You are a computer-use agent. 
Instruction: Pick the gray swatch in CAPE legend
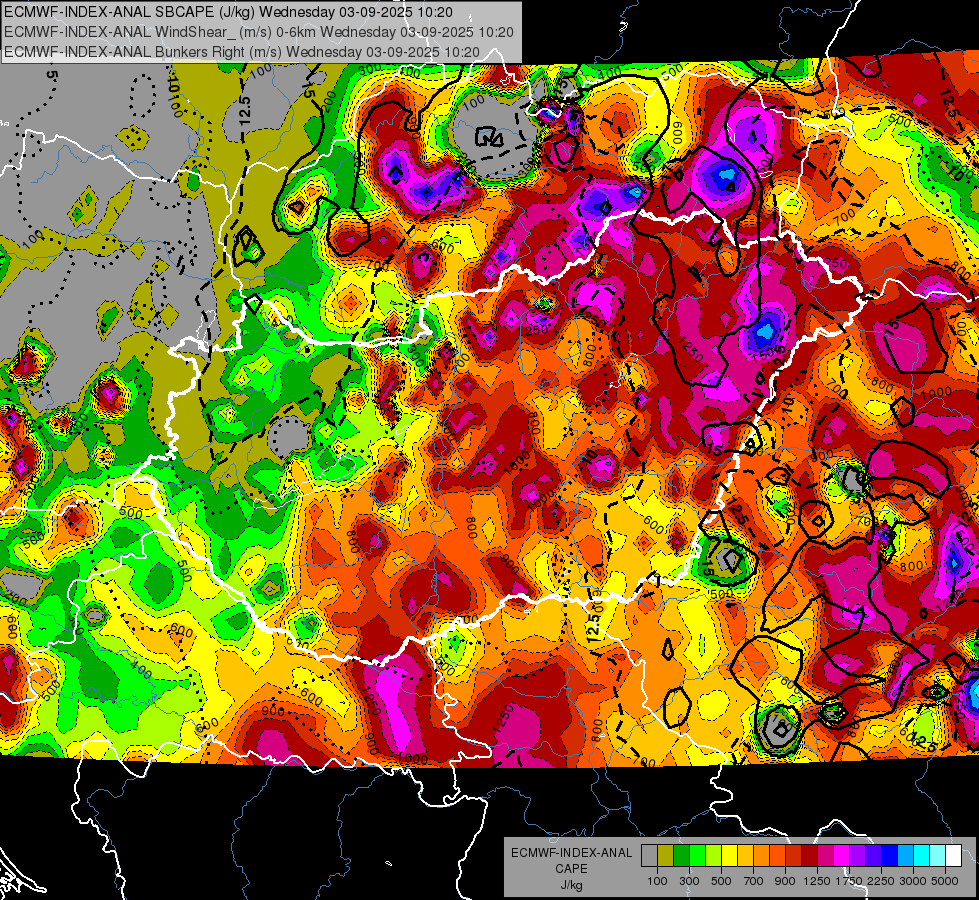(x=649, y=856)
